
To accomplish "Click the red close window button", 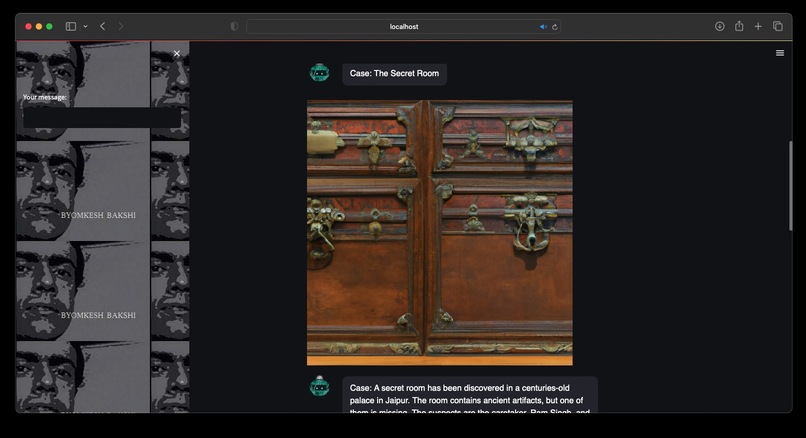I will pyautogui.click(x=29, y=26).
